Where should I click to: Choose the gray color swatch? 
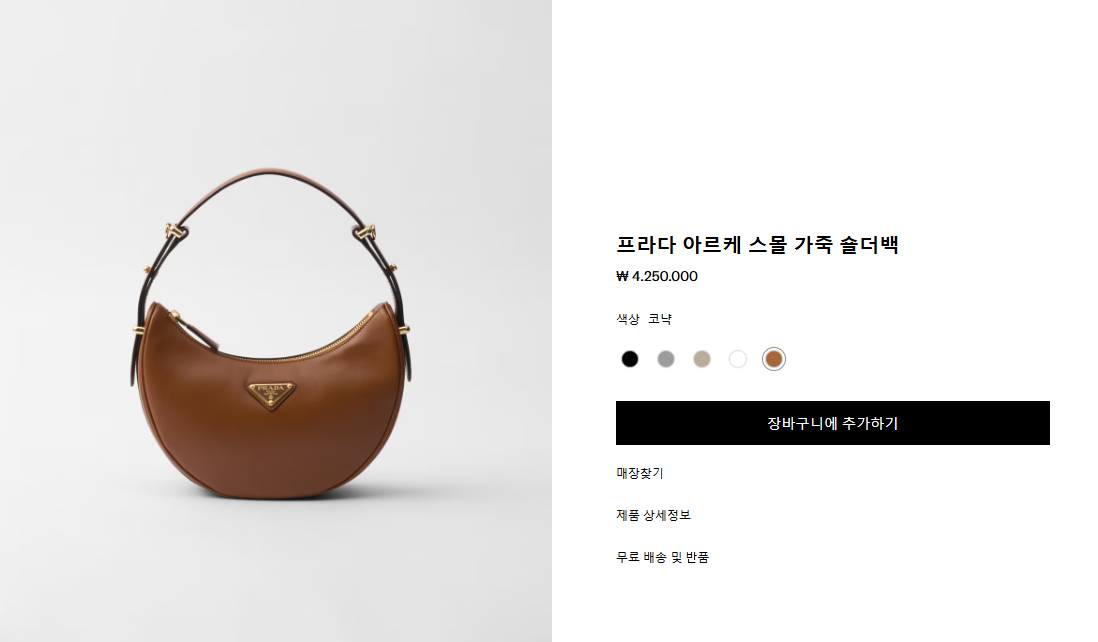pos(666,359)
